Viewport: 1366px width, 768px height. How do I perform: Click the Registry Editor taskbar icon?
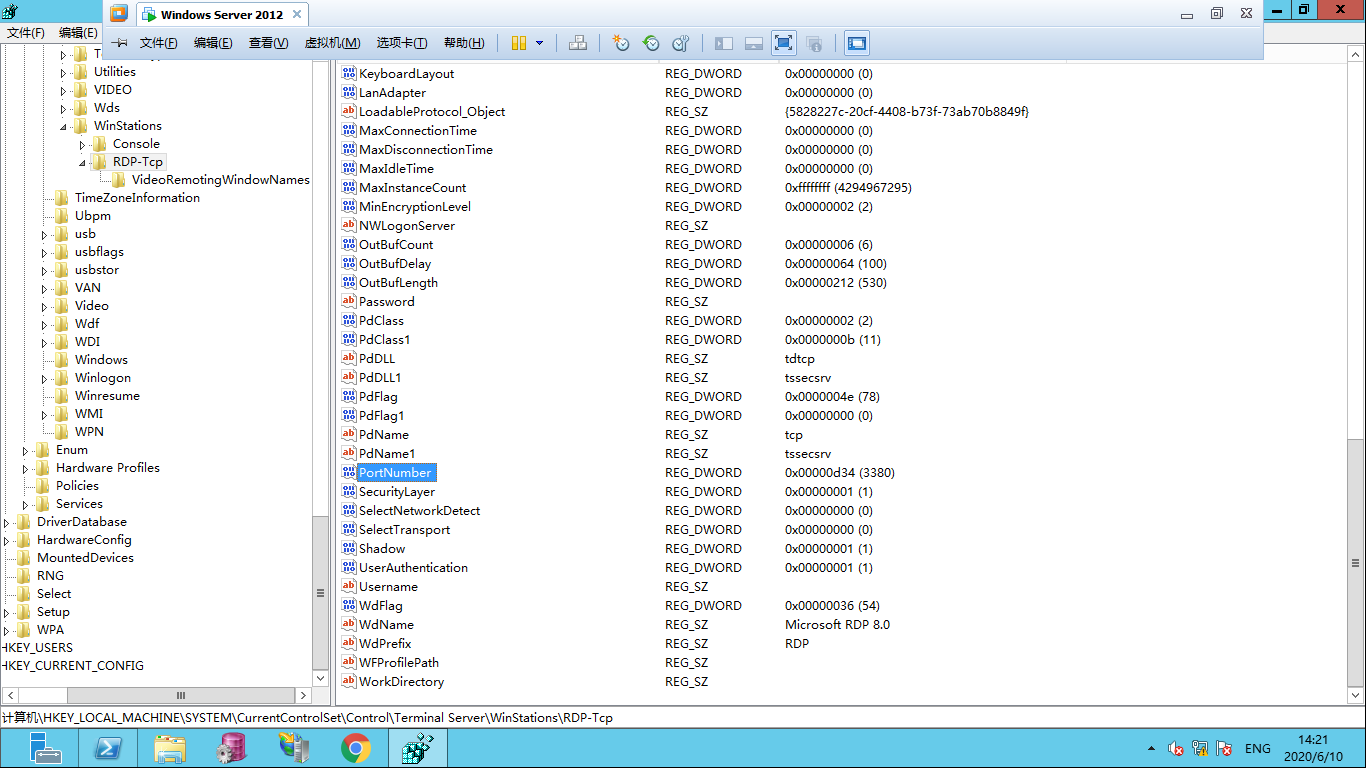(x=418, y=748)
